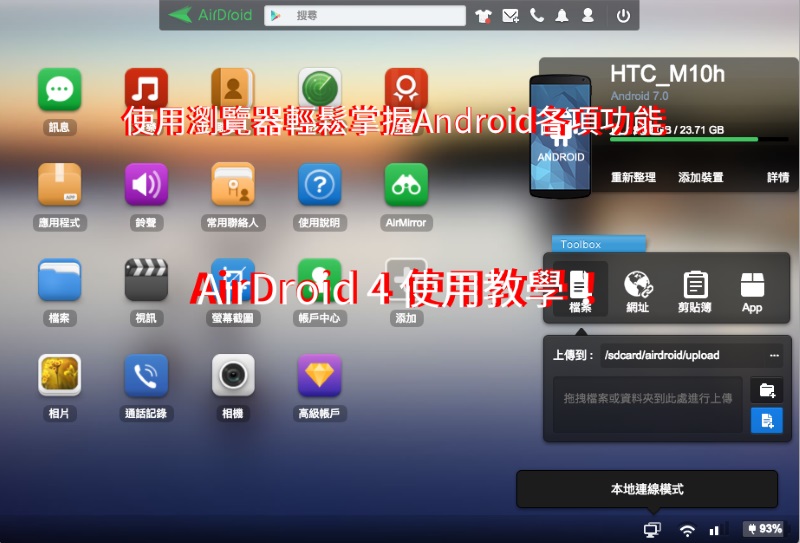Screen dimensions: 800x543
Task: Open the 訊息 messages app icon
Action: [59, 90]
